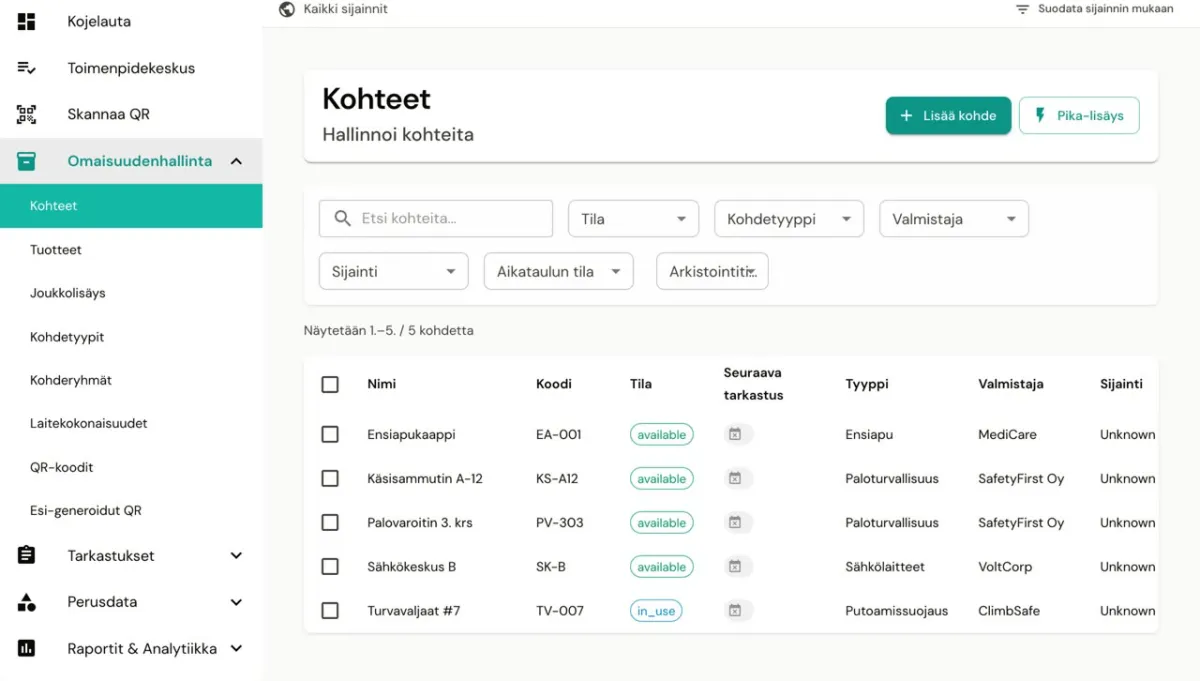The image size is (1200, 681).
Task: Check the Sähkökeskus B row checkbox
Action: (330, 567)
